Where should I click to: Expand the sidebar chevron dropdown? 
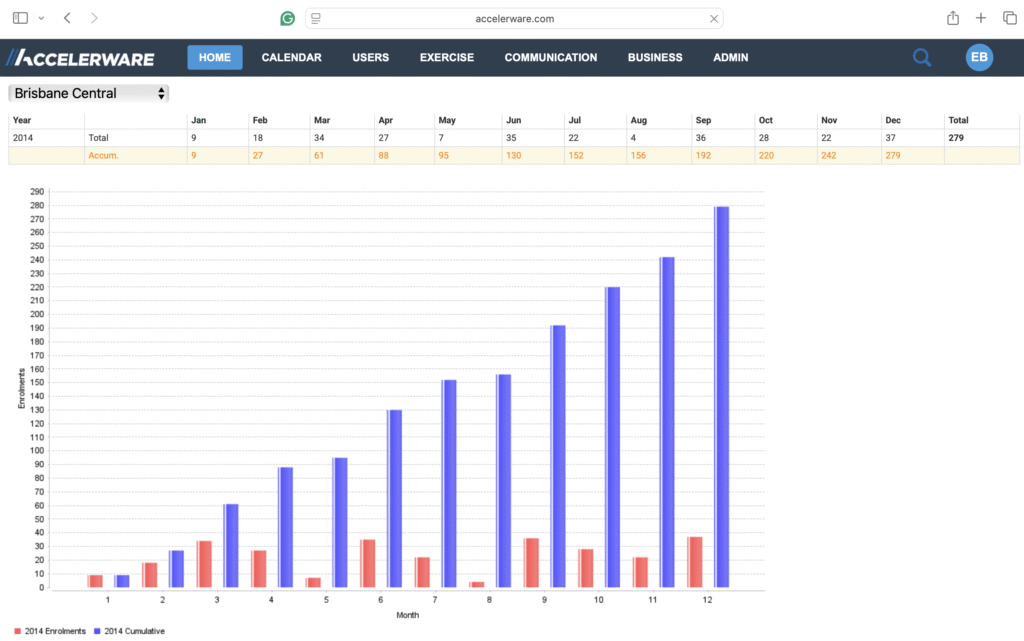coord(41,18)
